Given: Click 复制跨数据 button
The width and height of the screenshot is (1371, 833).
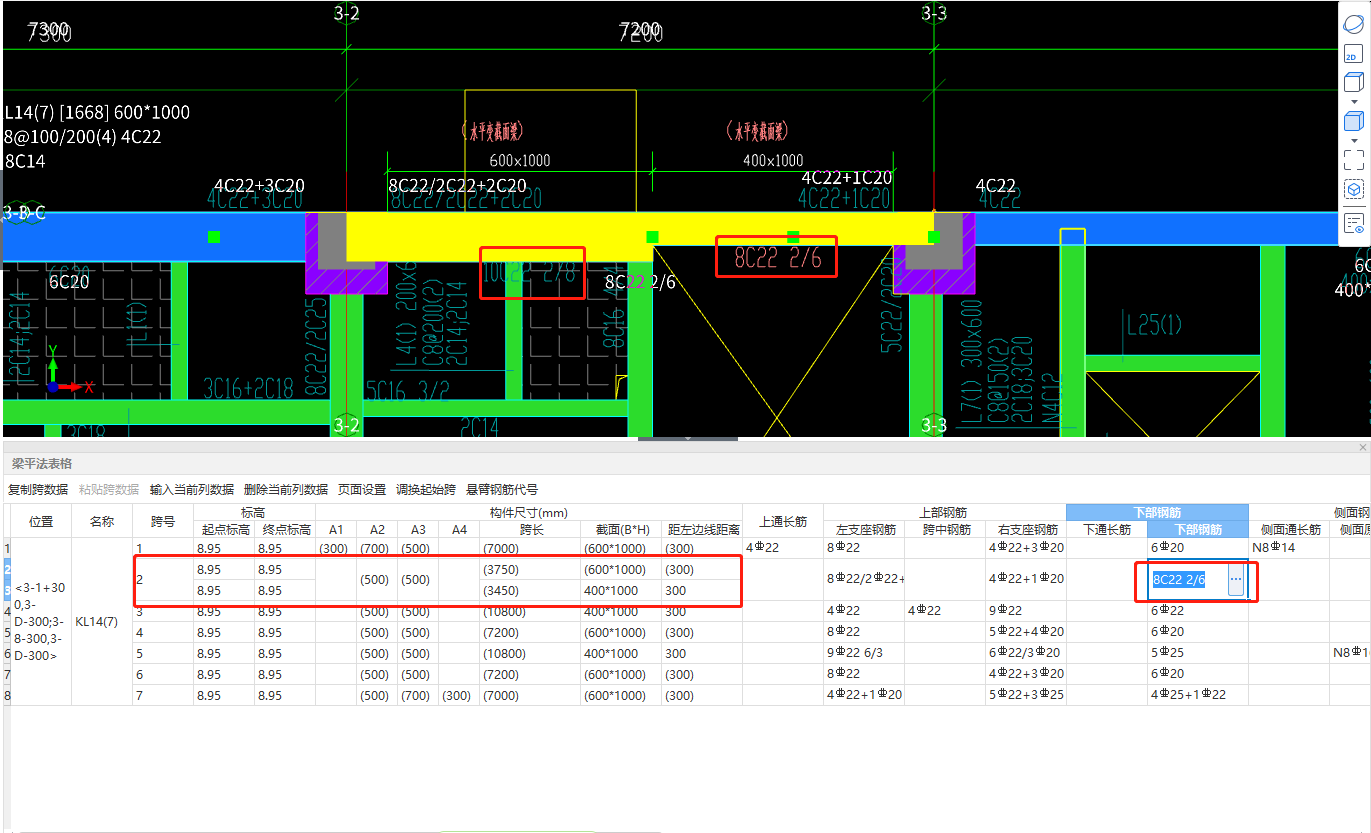Looking at the screenshot, I should click(38, 490).
